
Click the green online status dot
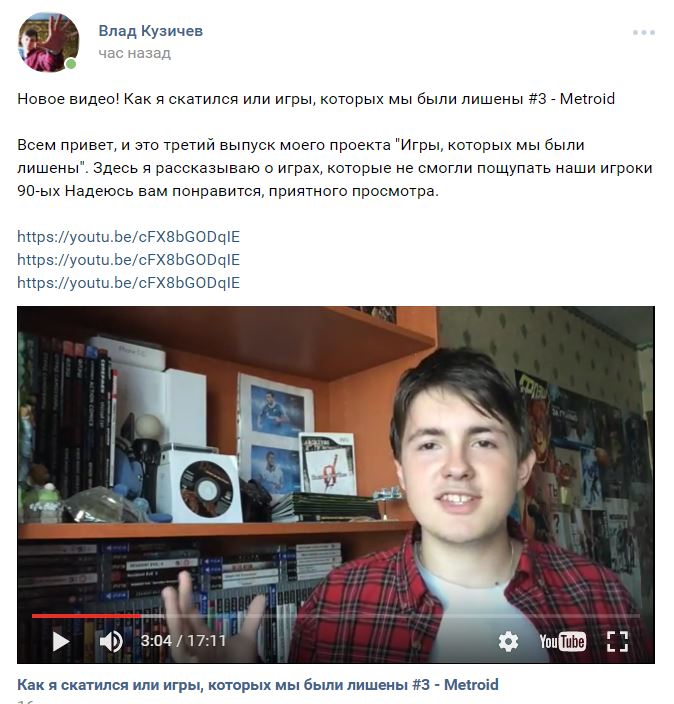(x=70, y=64)
